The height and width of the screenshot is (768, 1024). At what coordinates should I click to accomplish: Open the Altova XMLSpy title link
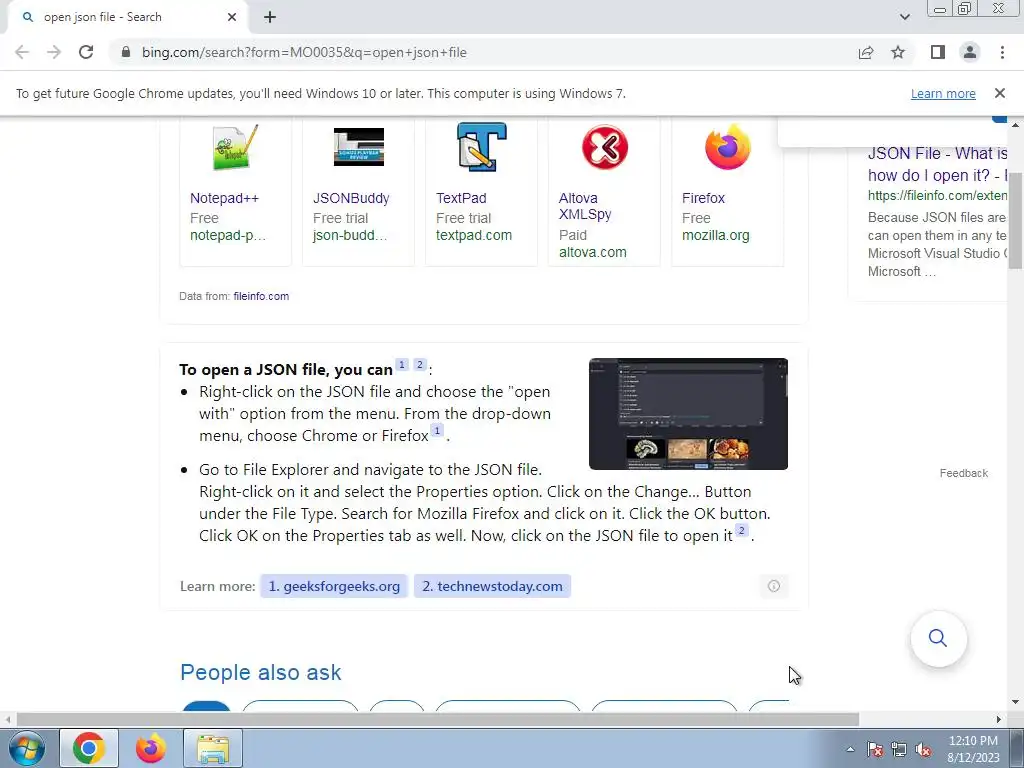point(584,206)
